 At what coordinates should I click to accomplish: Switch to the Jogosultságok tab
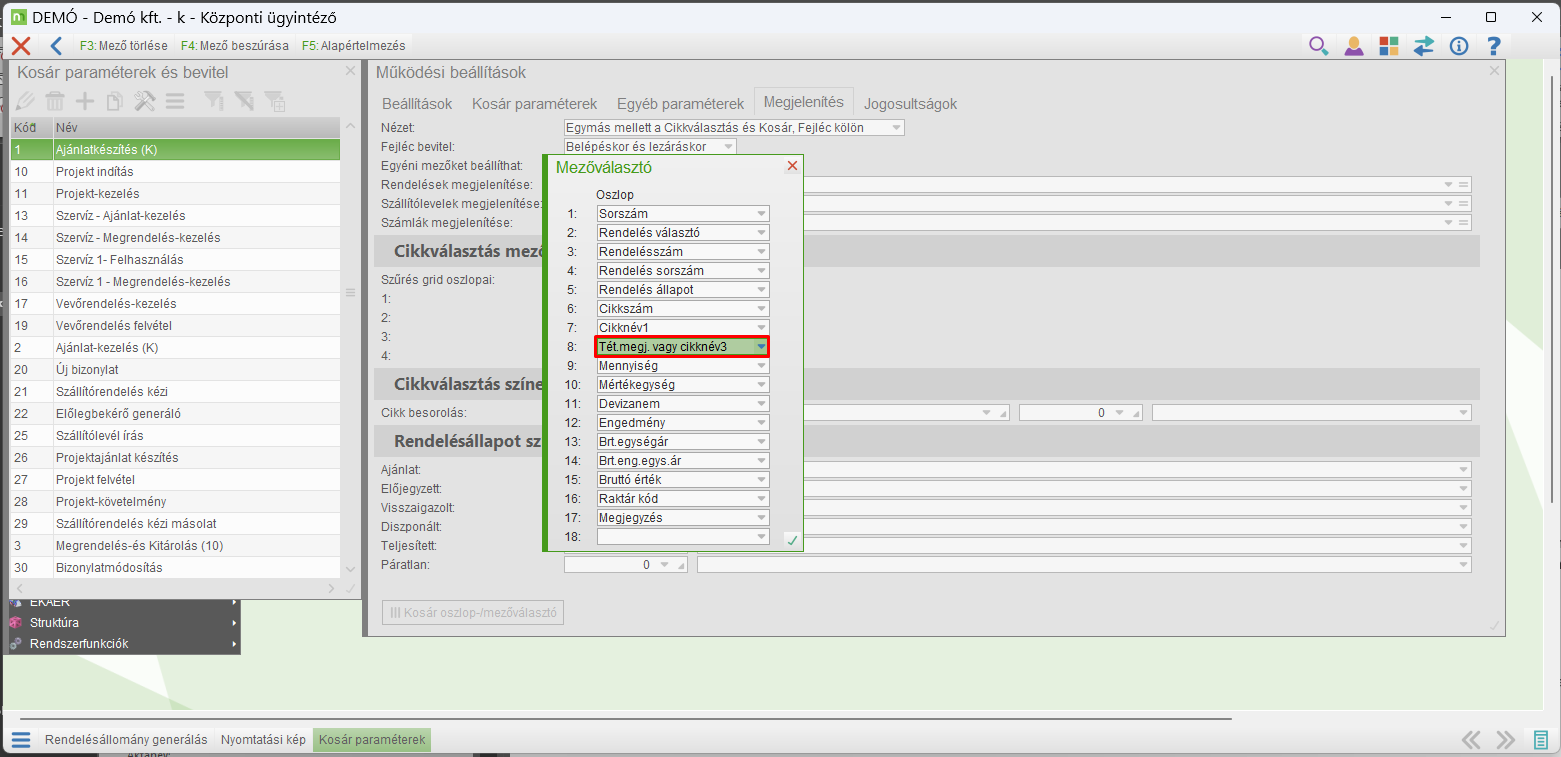coord(911,104)
